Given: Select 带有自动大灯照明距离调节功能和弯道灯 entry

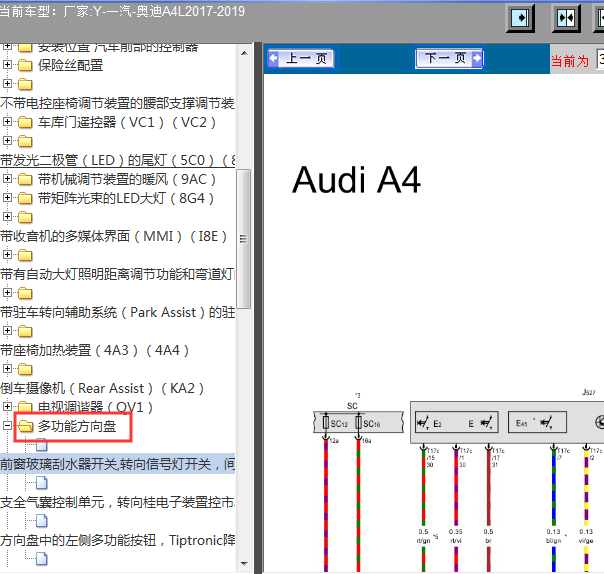Looking at the screenshot, I should pos(117,274).
